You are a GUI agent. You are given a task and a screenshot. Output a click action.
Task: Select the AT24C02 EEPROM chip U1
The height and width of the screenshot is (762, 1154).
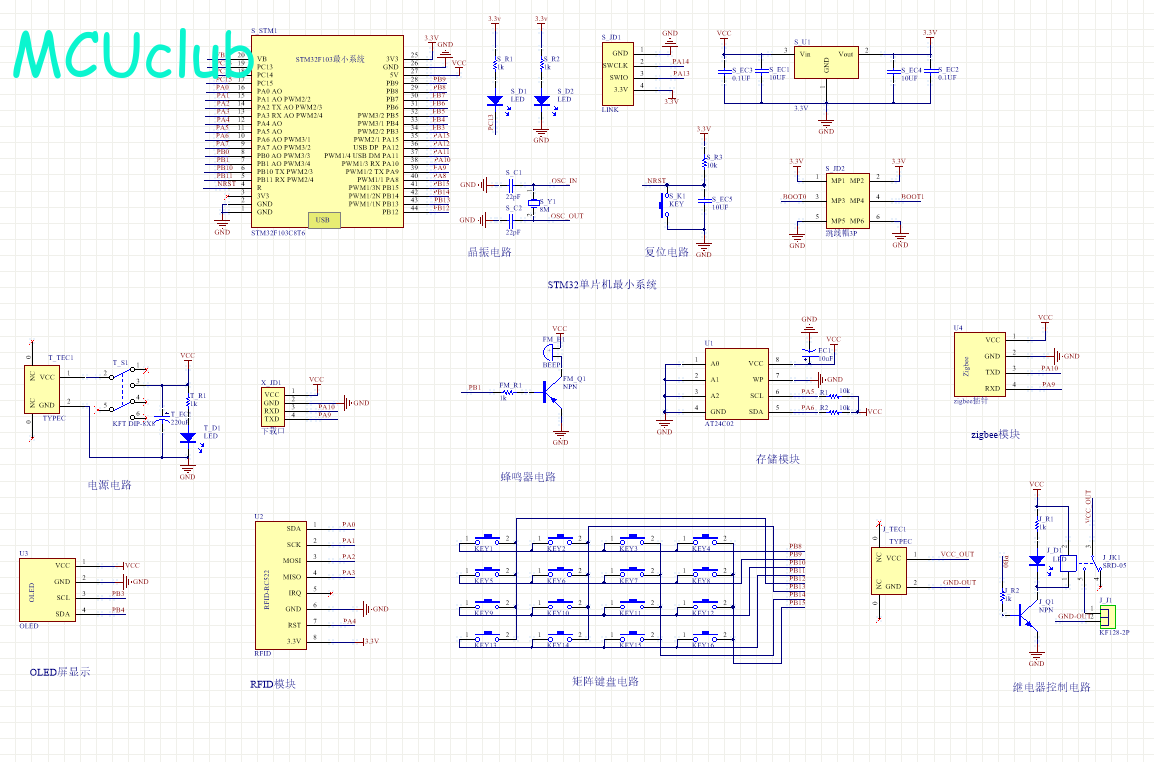pos(736,384)
